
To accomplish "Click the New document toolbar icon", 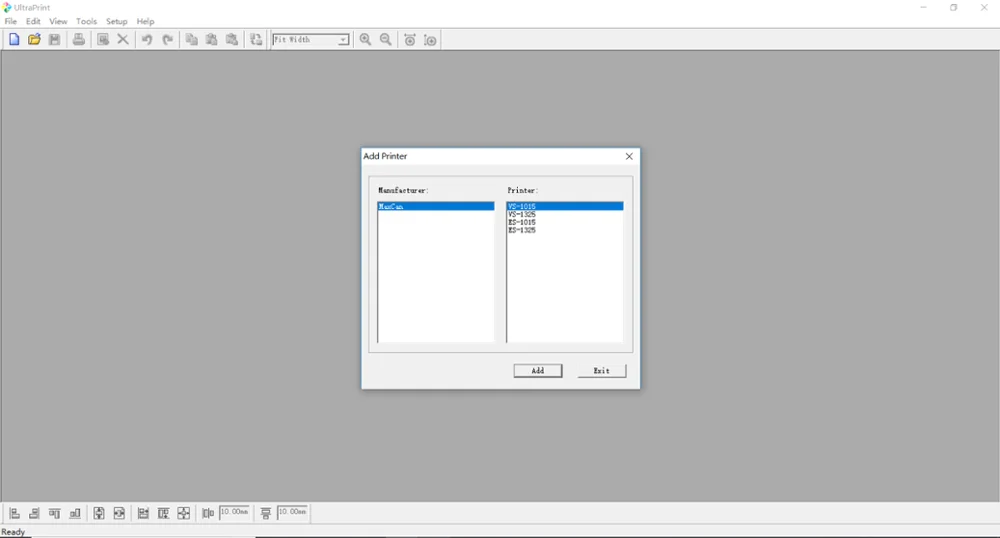I will tap(14, 40).
